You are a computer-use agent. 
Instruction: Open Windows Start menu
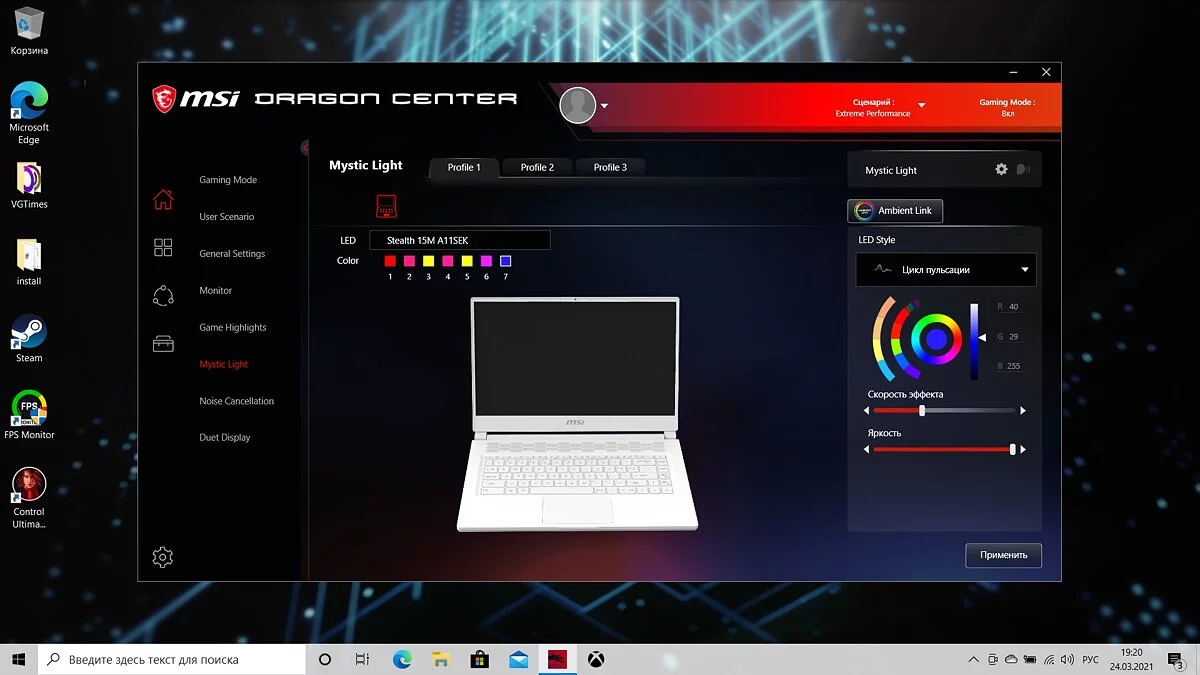tap(19, 659)
